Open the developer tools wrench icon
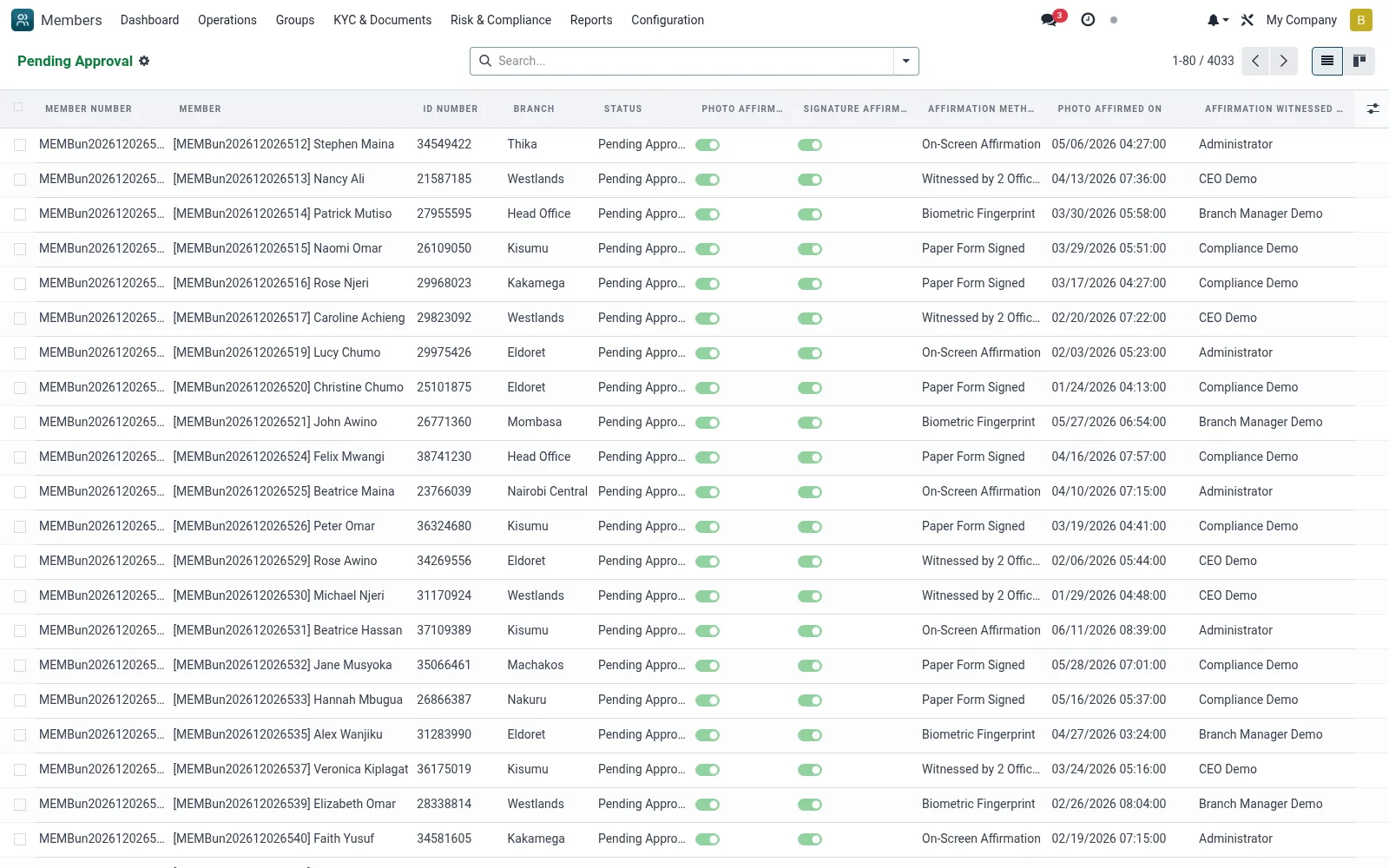This screenshot has width=1389, height=868. [x=1247, y=20]
